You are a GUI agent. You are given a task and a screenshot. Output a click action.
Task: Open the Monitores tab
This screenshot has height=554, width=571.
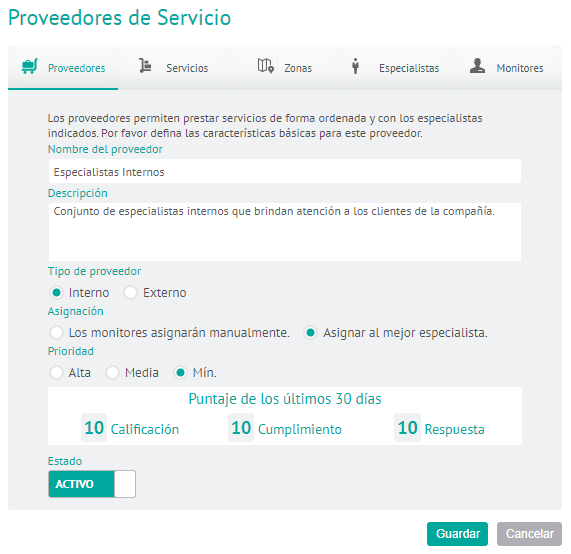[507, 67]
